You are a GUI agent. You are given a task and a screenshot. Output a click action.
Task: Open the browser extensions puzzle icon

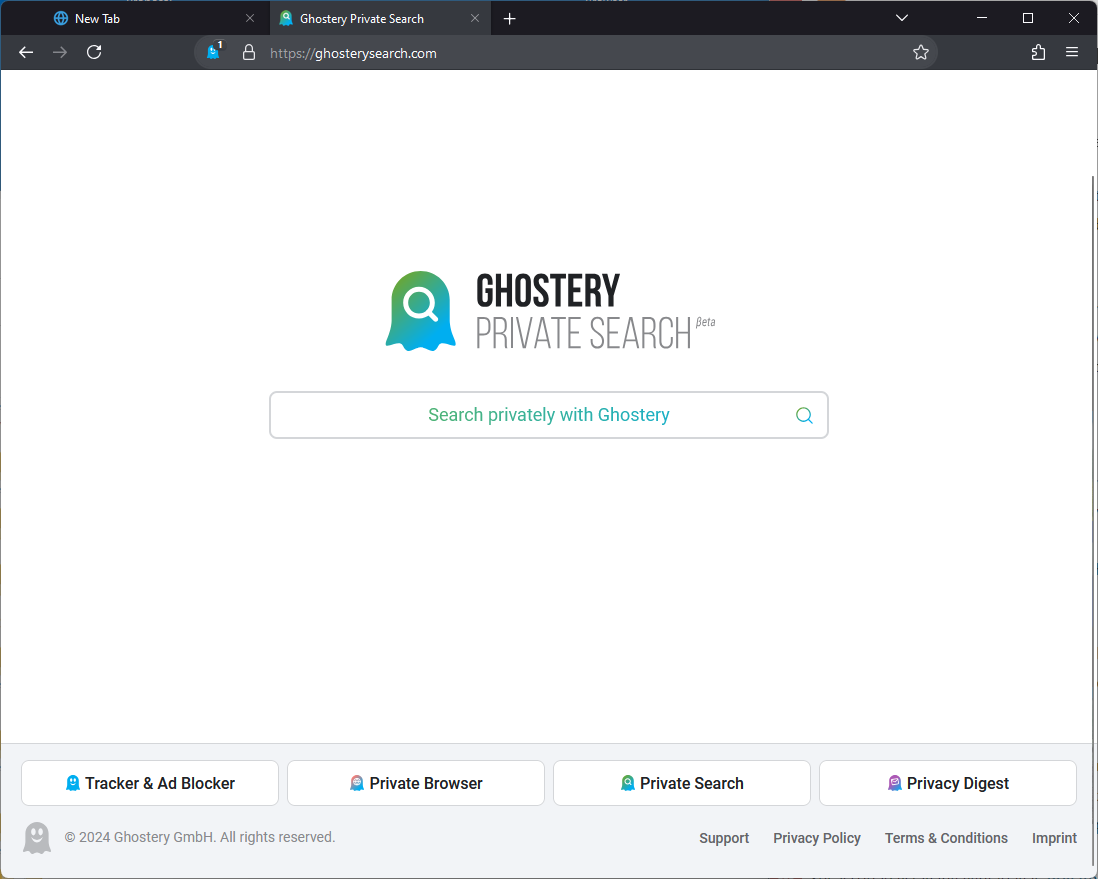pos(1038,53)
